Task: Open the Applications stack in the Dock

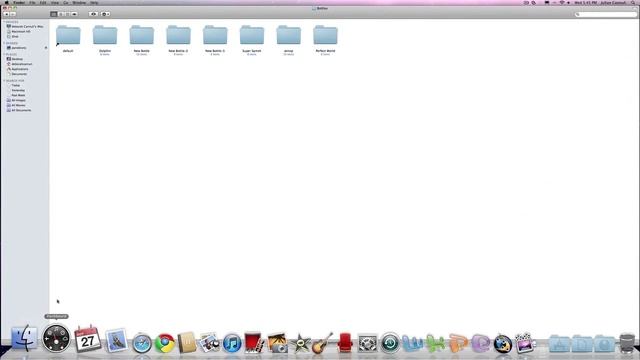Action: 560,344
